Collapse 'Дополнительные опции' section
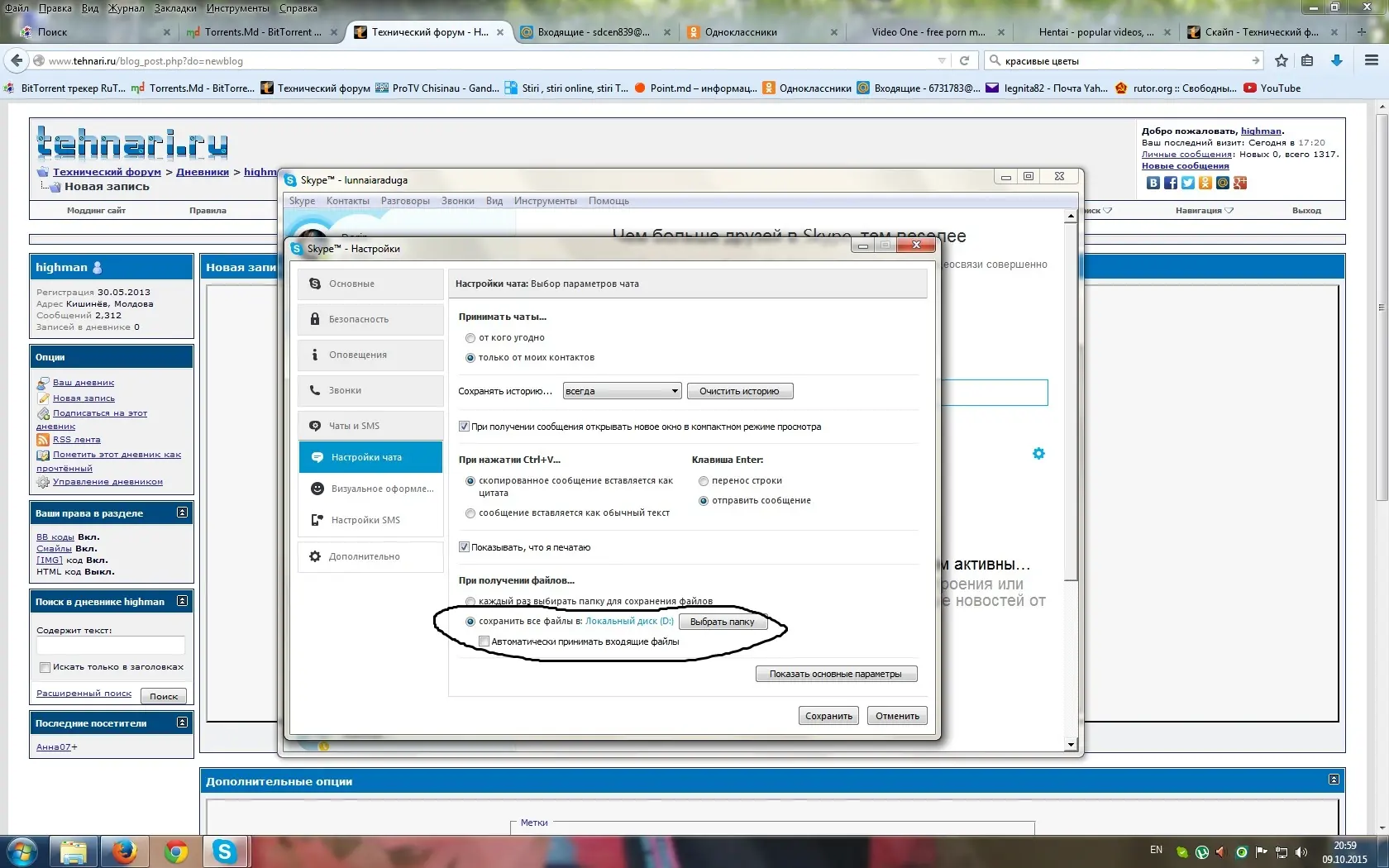This screenshot has width=1389, height=868. click(1334, 780)
